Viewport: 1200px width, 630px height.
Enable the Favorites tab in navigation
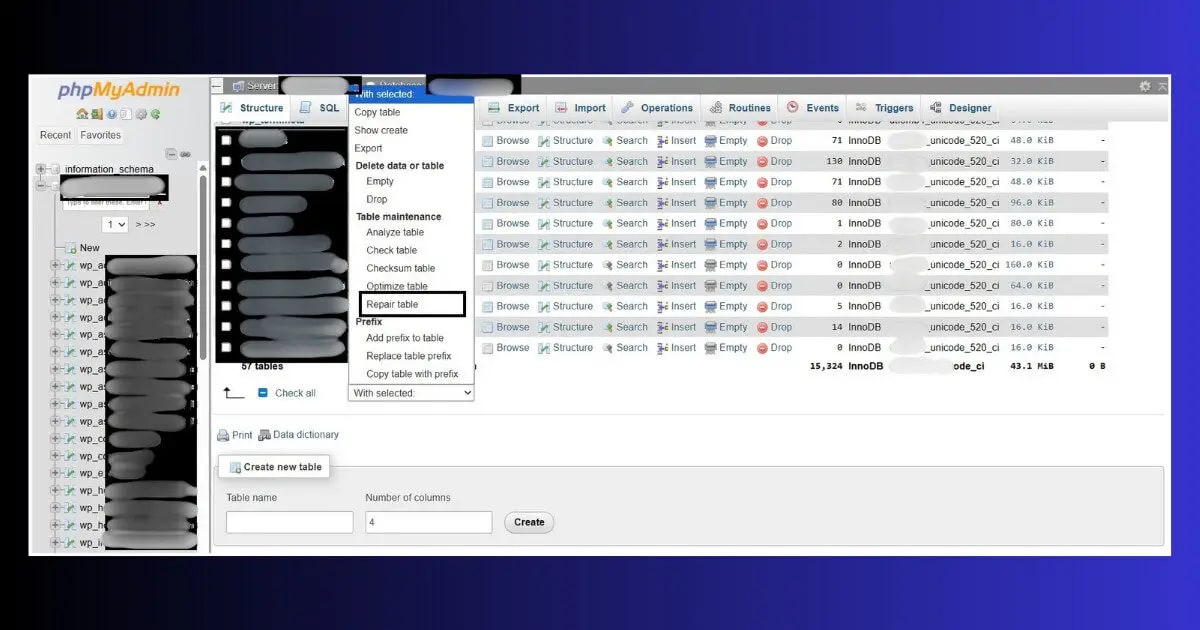pyautogui.click(x=100, y=135)
